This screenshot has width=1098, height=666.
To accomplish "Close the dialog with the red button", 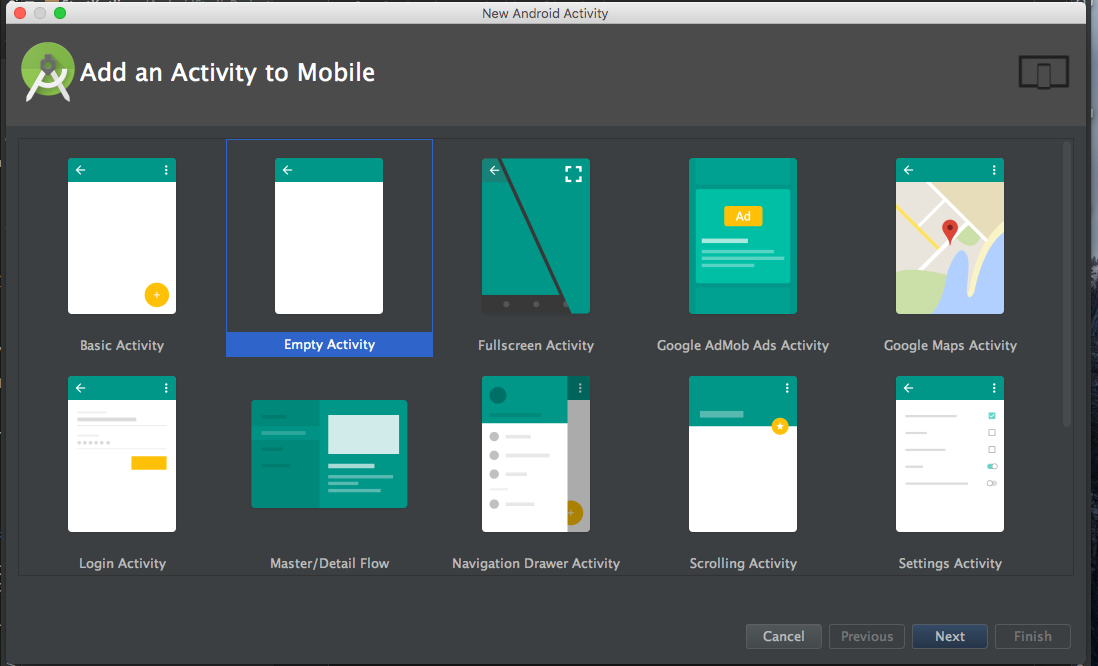I will pyautogui.click(x=20, y=13).
